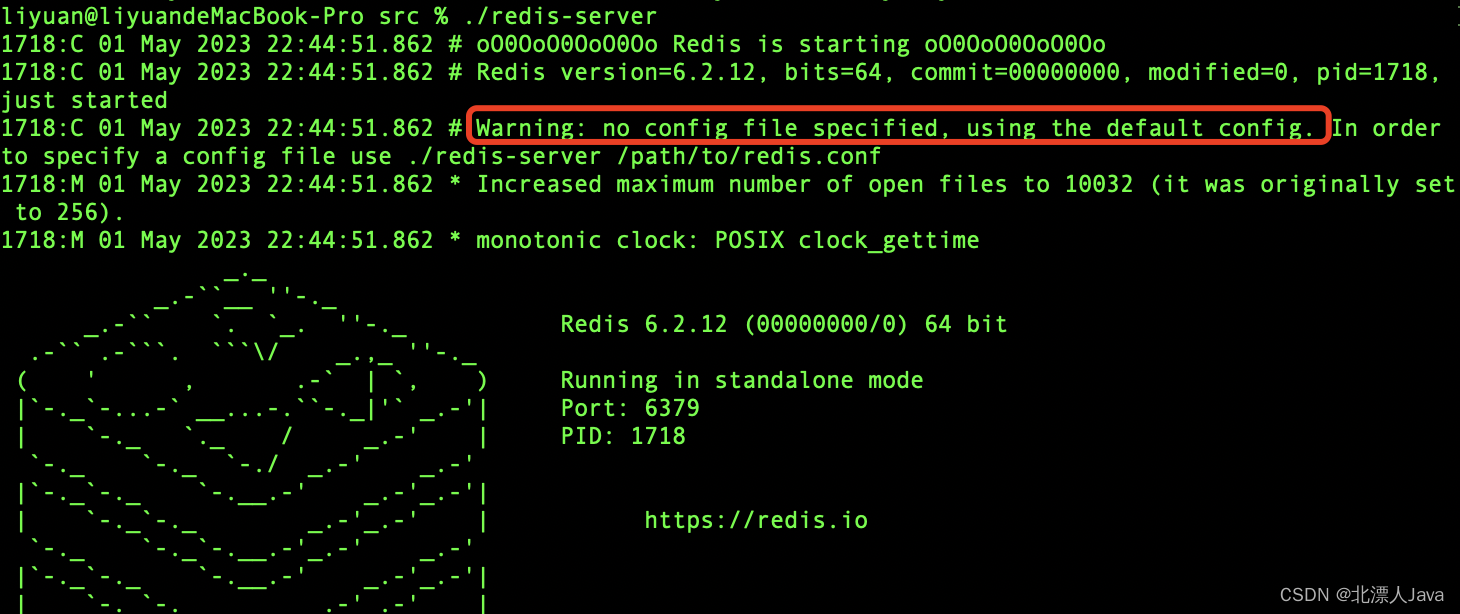Click 'commit=00000000' in version line
1460x614 pixels.
[x=1015, y=72]
